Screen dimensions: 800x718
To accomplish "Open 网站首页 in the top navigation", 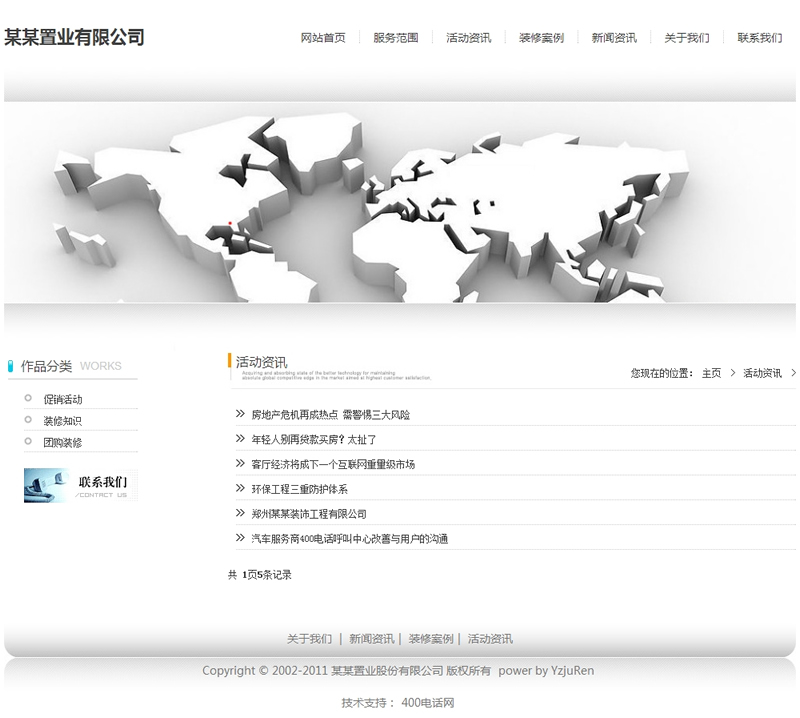I will (x=323, y=38).
